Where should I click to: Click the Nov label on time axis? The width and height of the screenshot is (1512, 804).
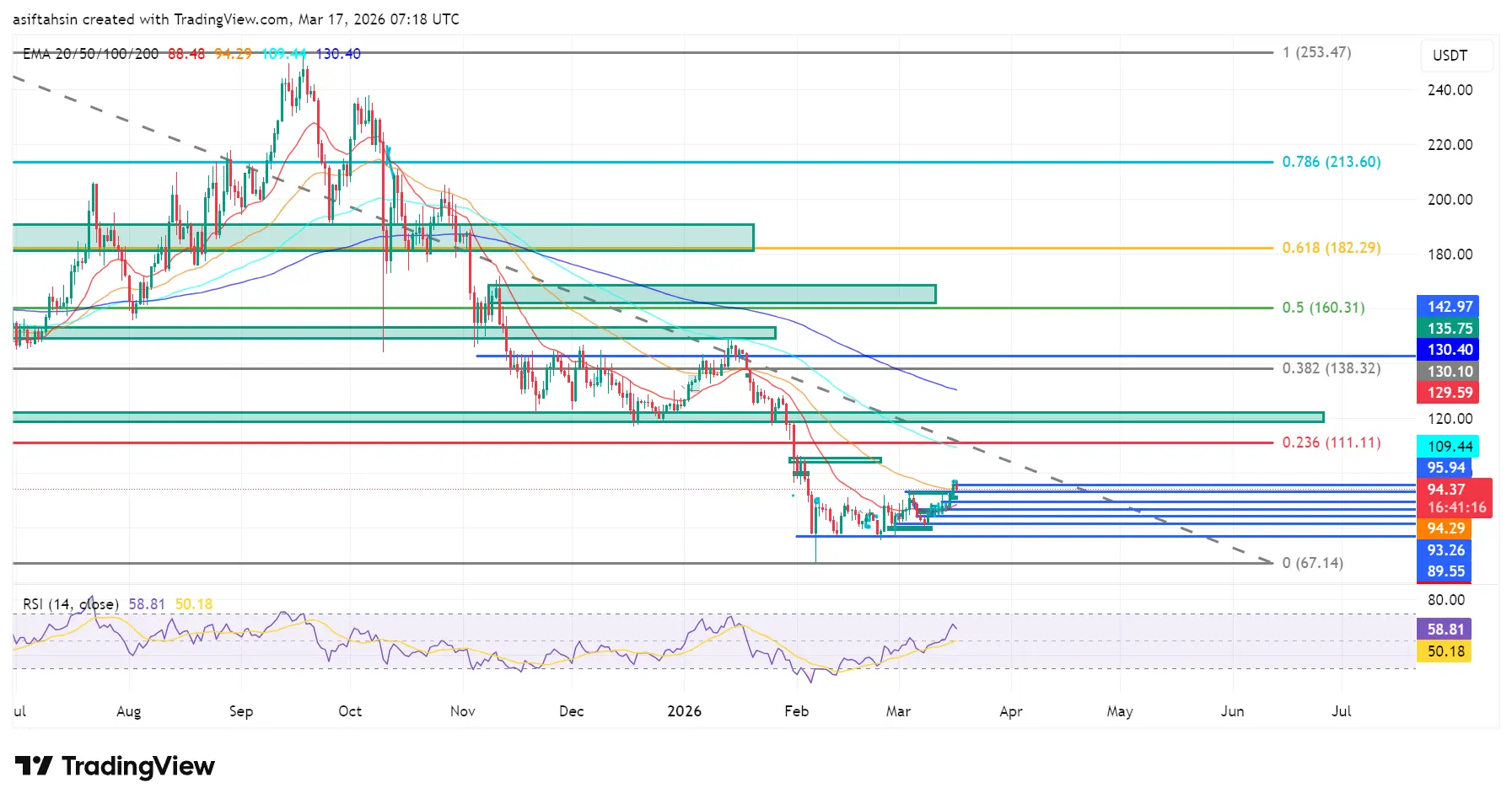pyautogui.click(x=463, y=711)
